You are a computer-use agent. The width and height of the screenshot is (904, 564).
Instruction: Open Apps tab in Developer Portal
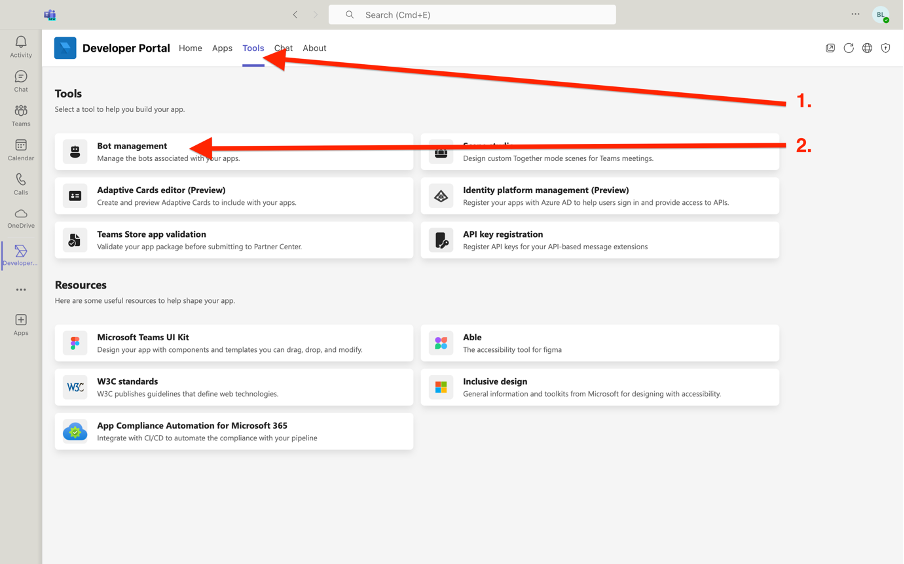222,48
